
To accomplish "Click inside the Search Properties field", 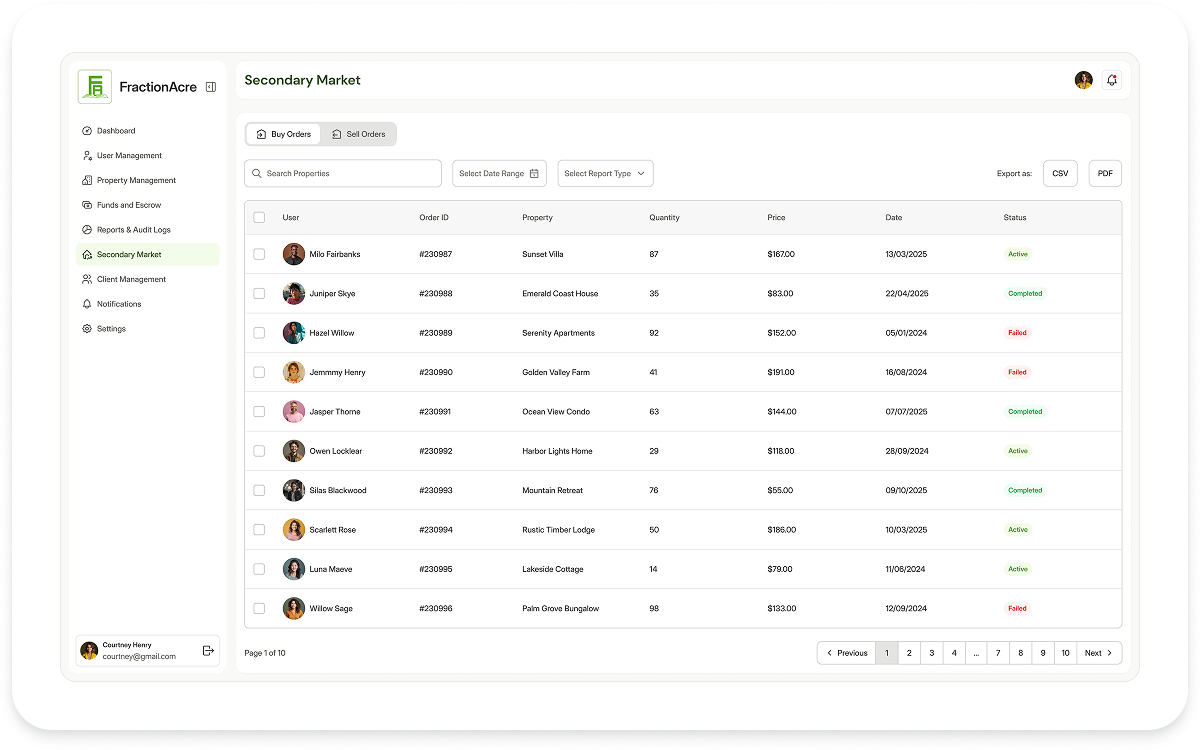I will [343, 173].
